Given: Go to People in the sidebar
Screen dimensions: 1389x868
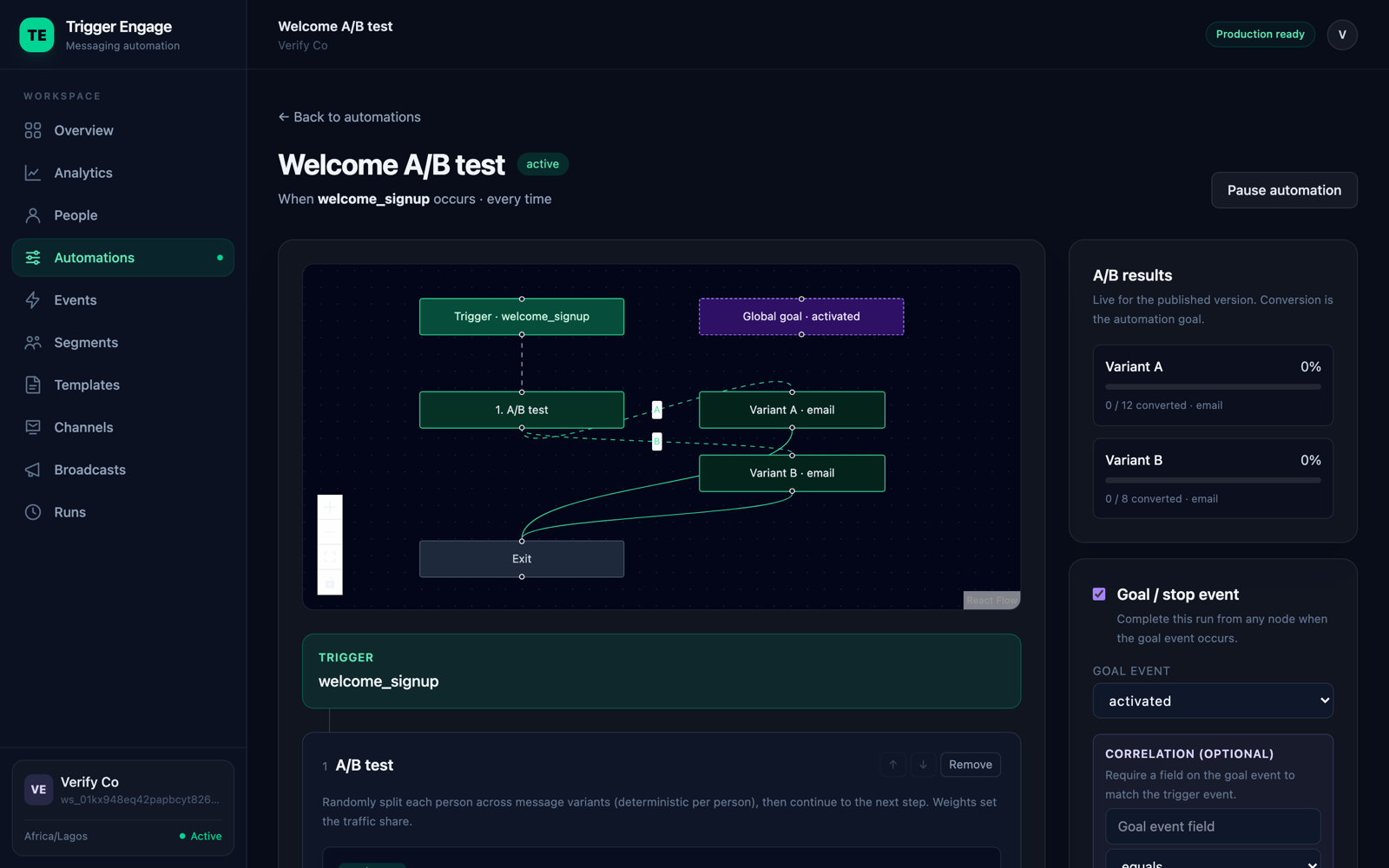Looking at the screenshot, I should 123,215.
